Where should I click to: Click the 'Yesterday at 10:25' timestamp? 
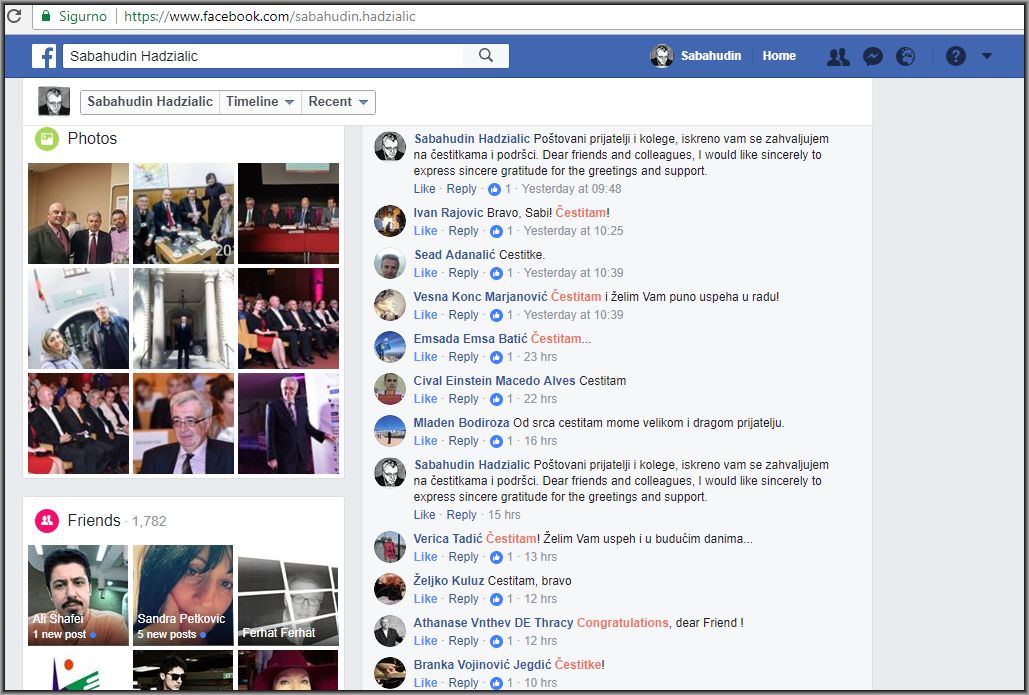tap(573, 231)
